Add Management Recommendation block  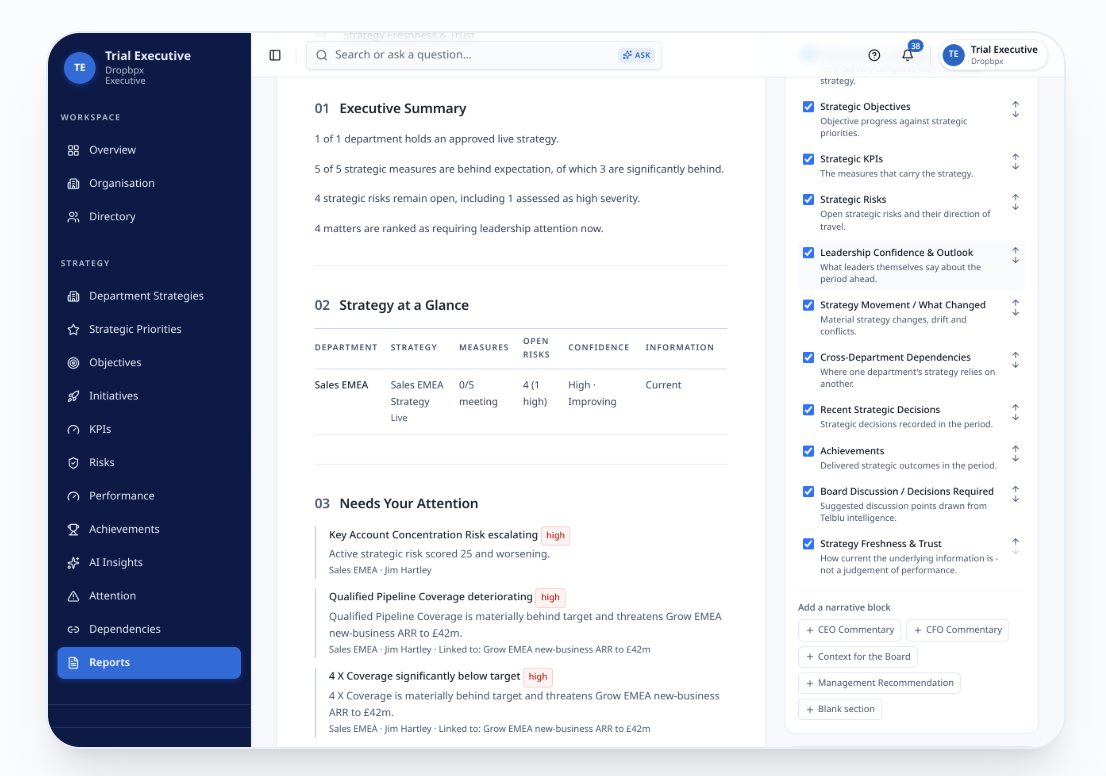click(880, 683)
